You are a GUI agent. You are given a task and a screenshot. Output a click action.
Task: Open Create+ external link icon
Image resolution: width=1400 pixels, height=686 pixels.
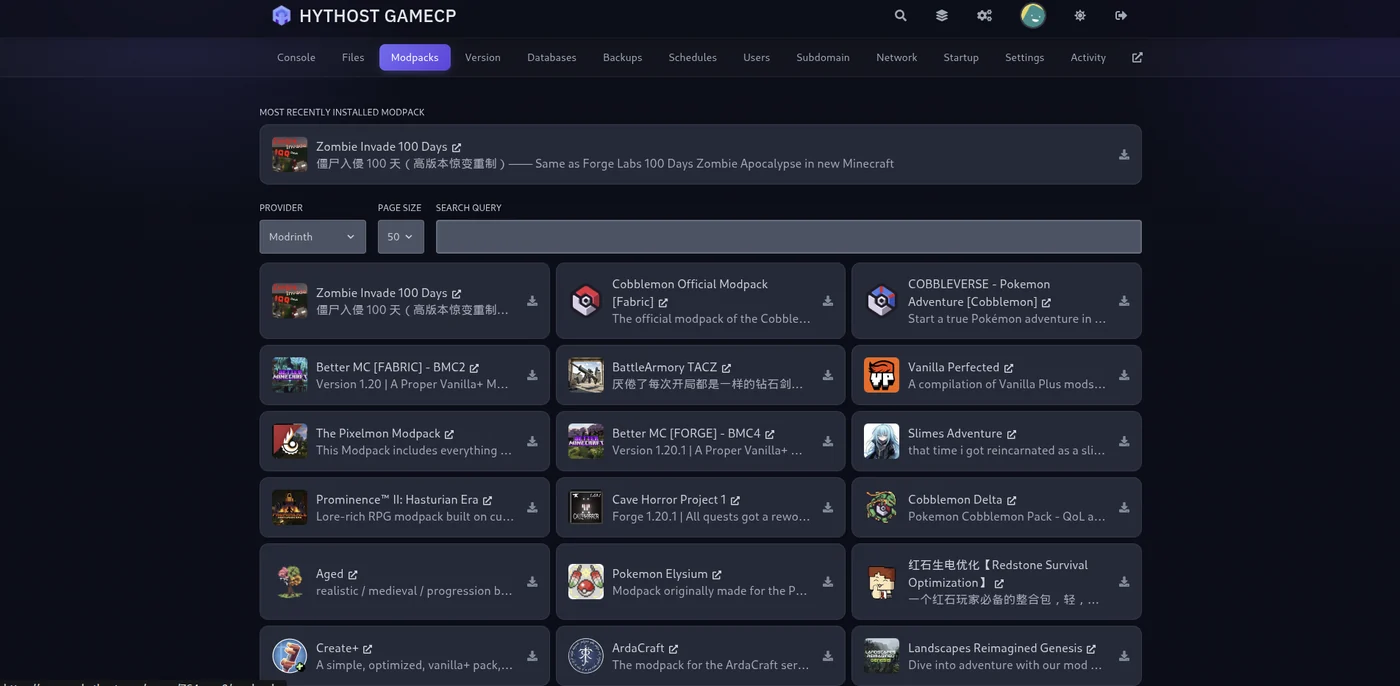point(368,649)
